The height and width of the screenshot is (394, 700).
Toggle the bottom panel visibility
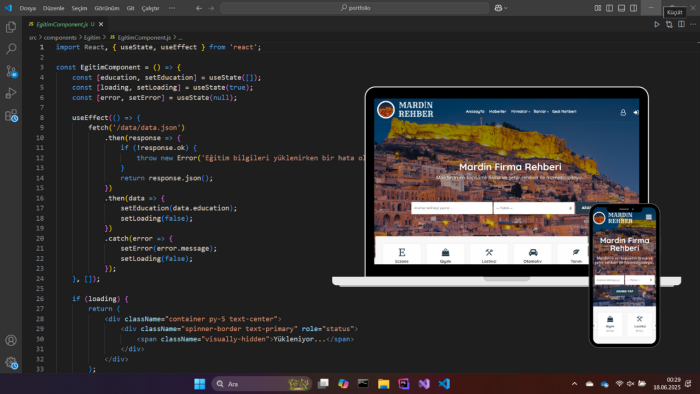point(621,8)
